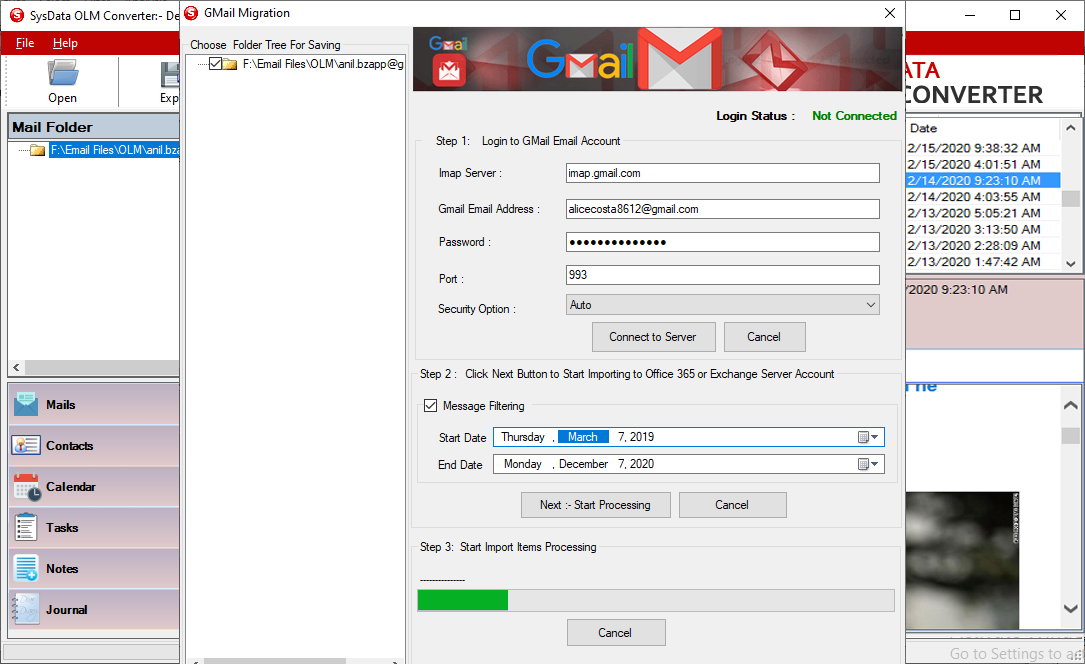The width and height of the screenshot is (1085, 664).
Task: Toggle checkbox for F:\Email Files\OLM folder
Action: (215, 64)
